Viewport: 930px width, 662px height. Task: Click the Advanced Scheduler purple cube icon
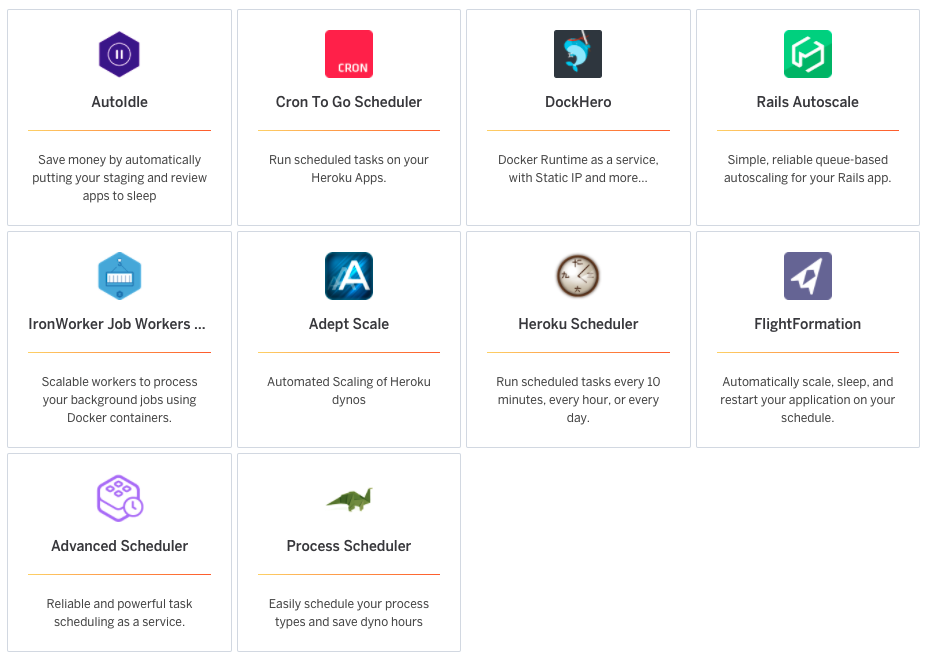119,498
